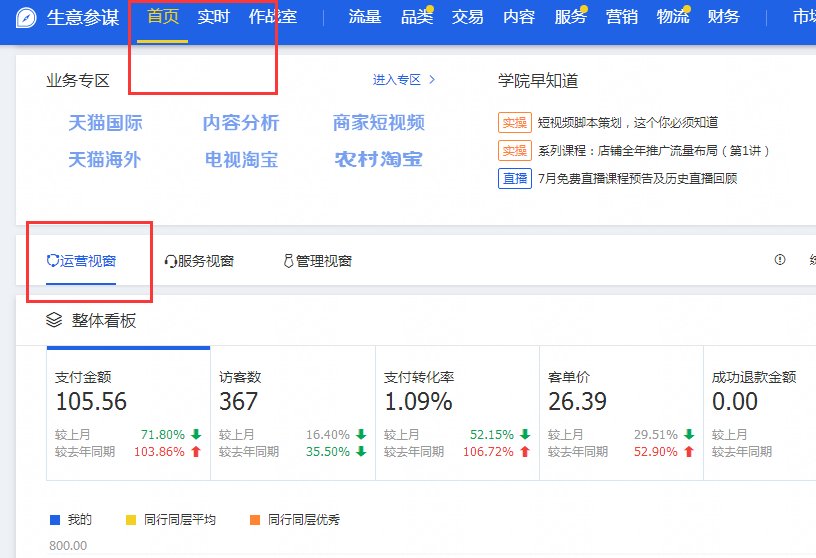Click the red up arrow beside 103.86%
The height and width of the screenshot is (558, 816).
click(x=196, y=451)
